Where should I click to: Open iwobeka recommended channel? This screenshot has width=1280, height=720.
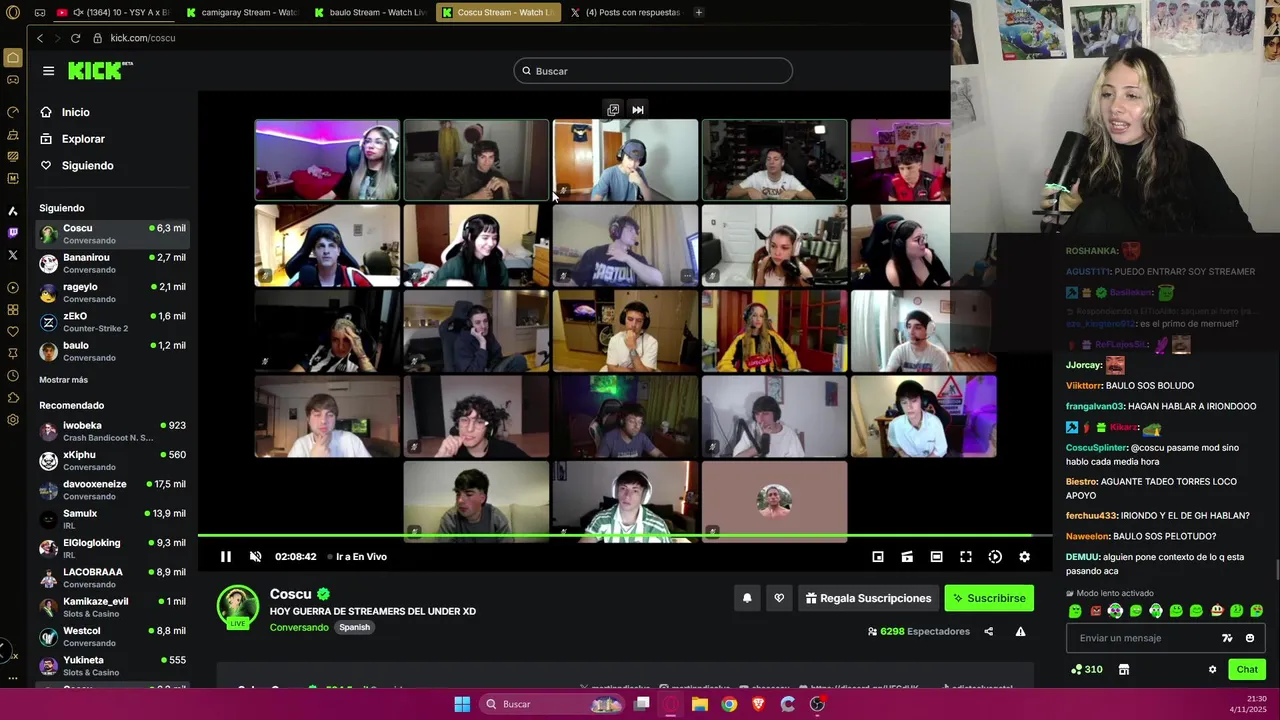point(112,432)
